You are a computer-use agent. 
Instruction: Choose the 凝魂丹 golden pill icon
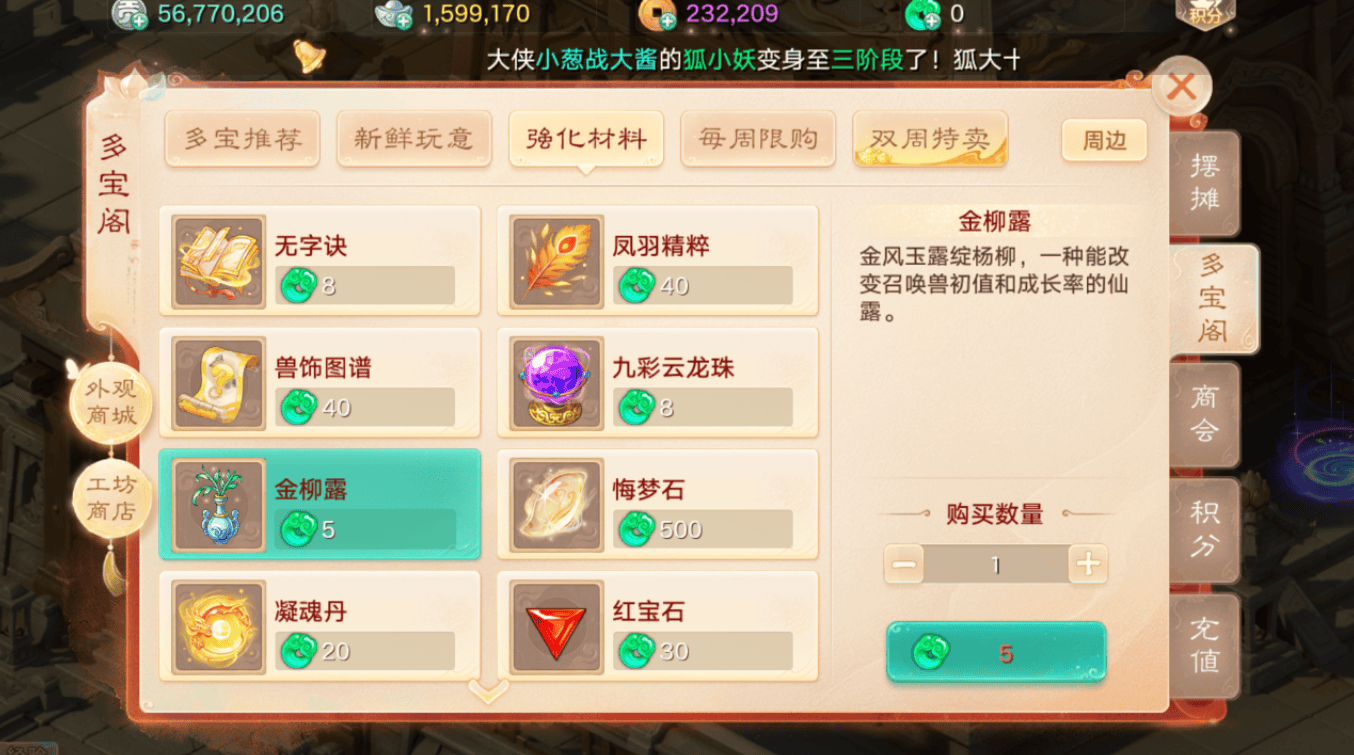pyautogui.click(x=219, y=627)
